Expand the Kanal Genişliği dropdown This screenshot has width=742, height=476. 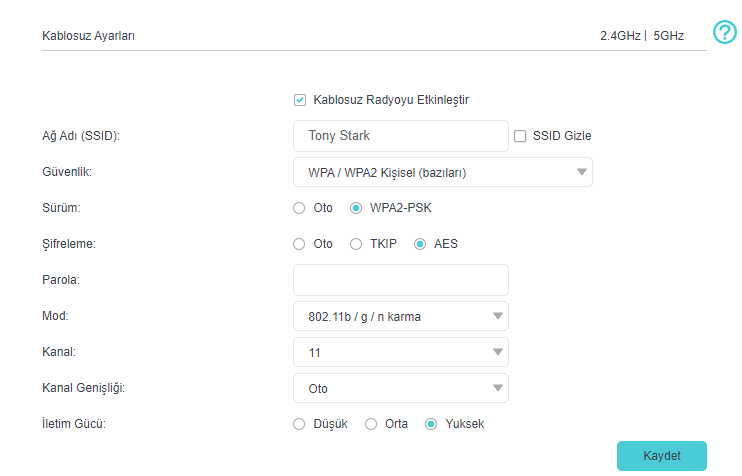400,388
